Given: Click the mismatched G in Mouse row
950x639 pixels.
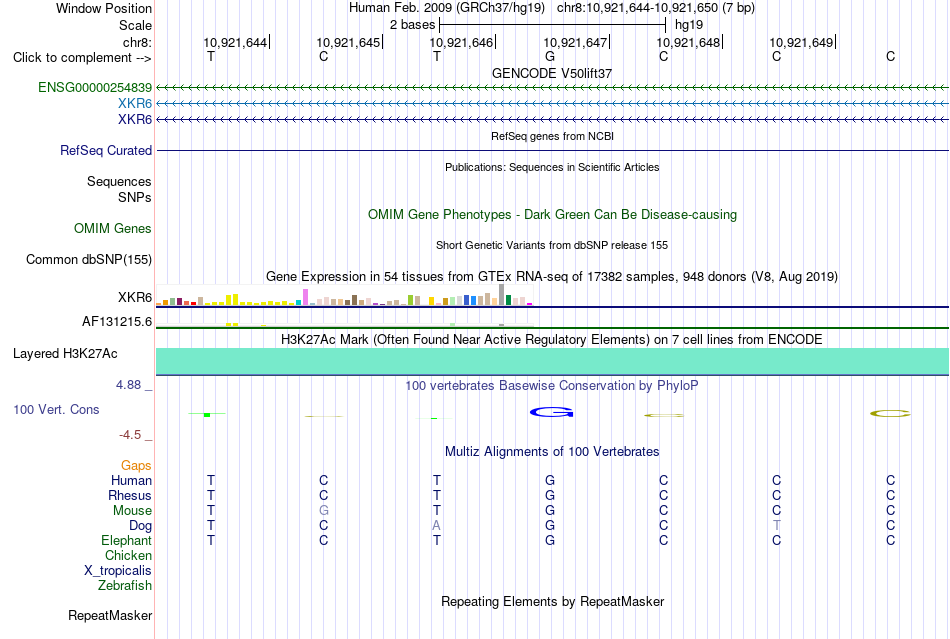Looking at the screenshot, I should [324, 511].
